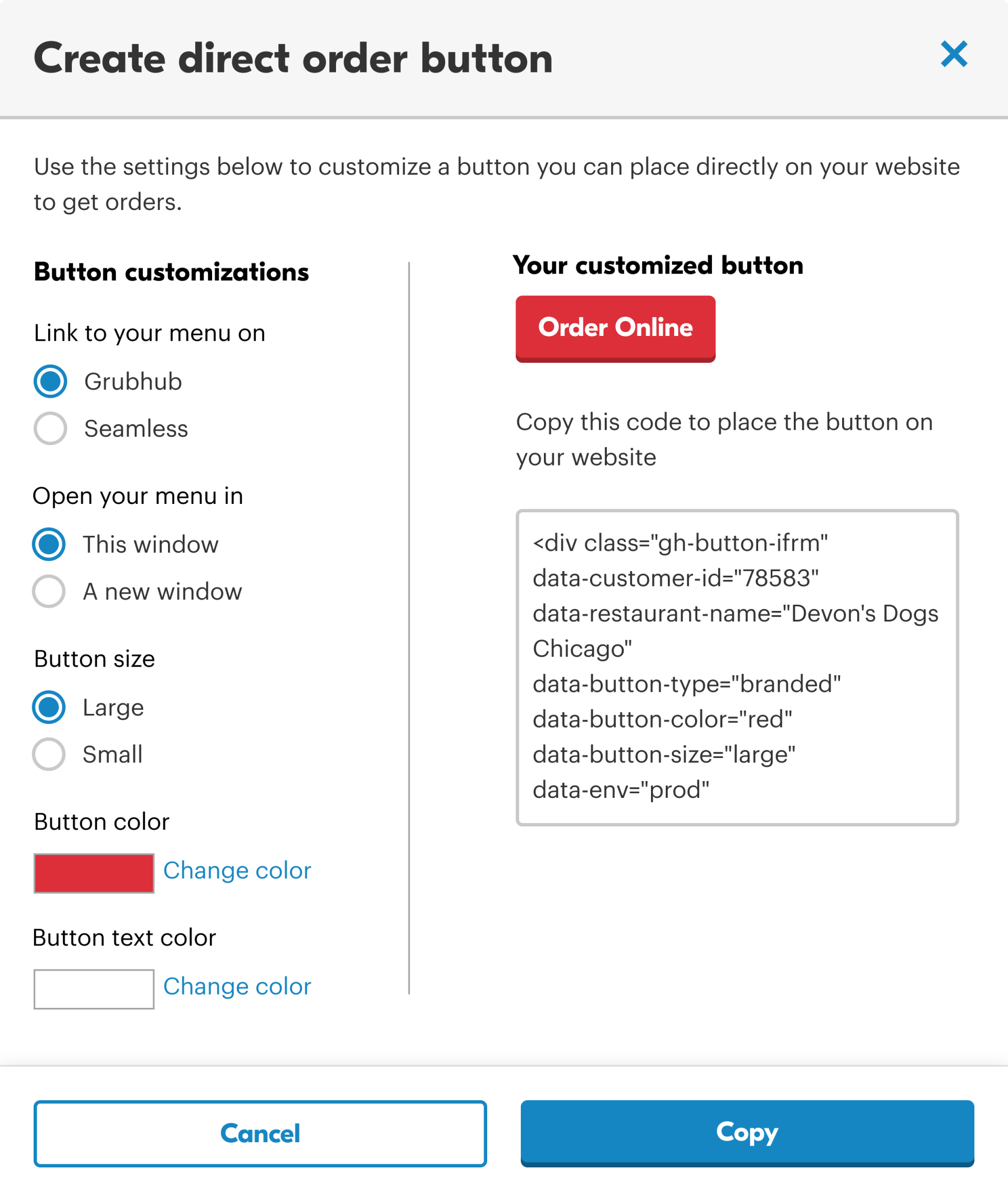Choose to open menu in This window
Viewport: 1008px width, 1201px height.
(49, 544)
